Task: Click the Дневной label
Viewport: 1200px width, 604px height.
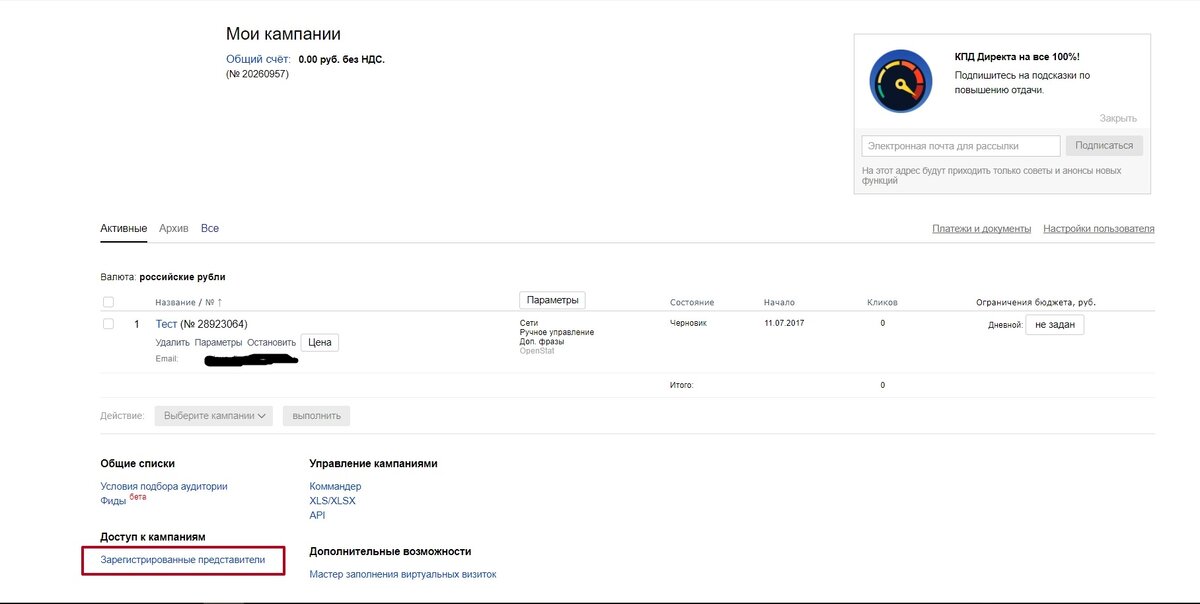Action: [1004, 325]
